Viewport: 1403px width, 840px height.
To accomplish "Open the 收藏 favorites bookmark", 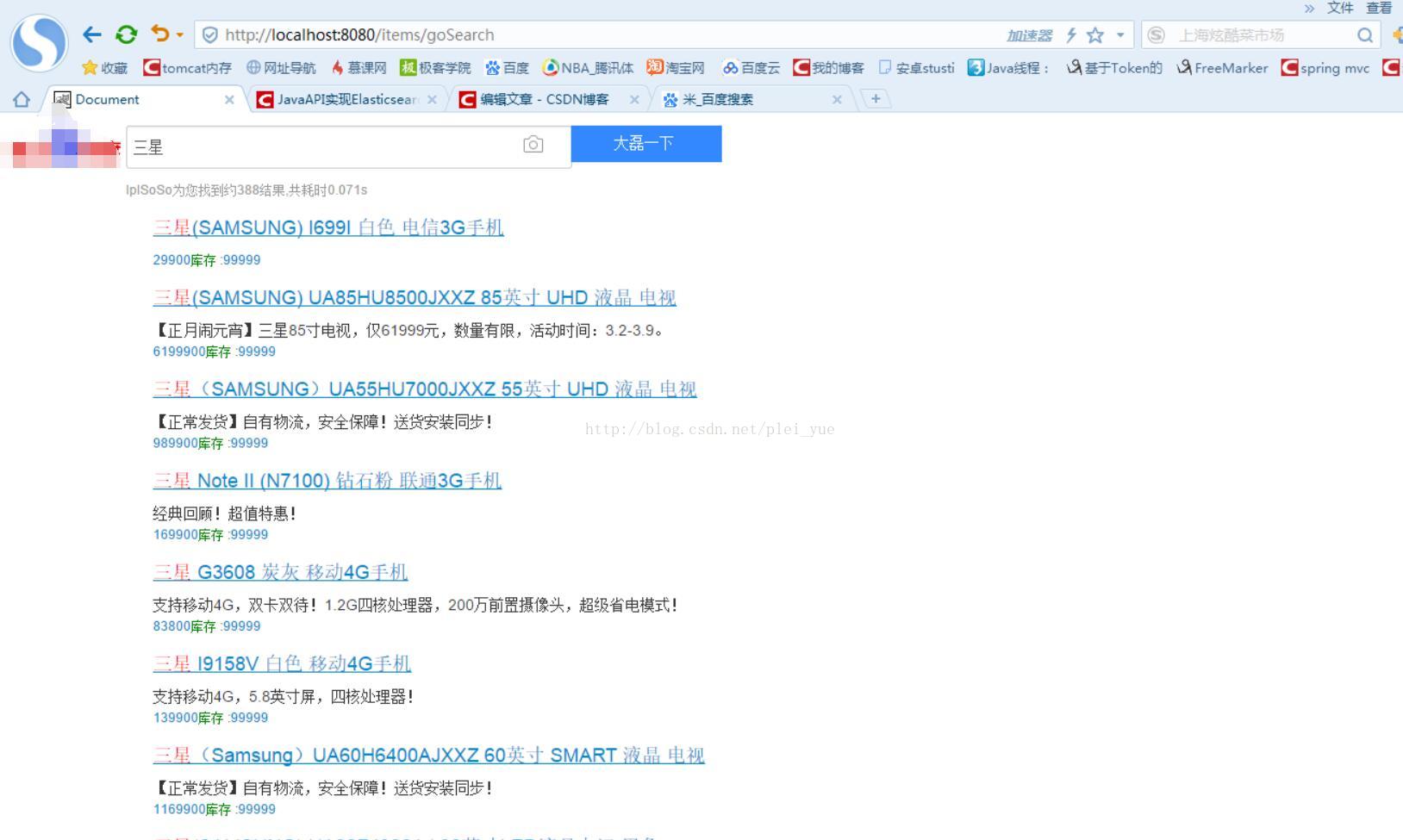I will (104, 68).
